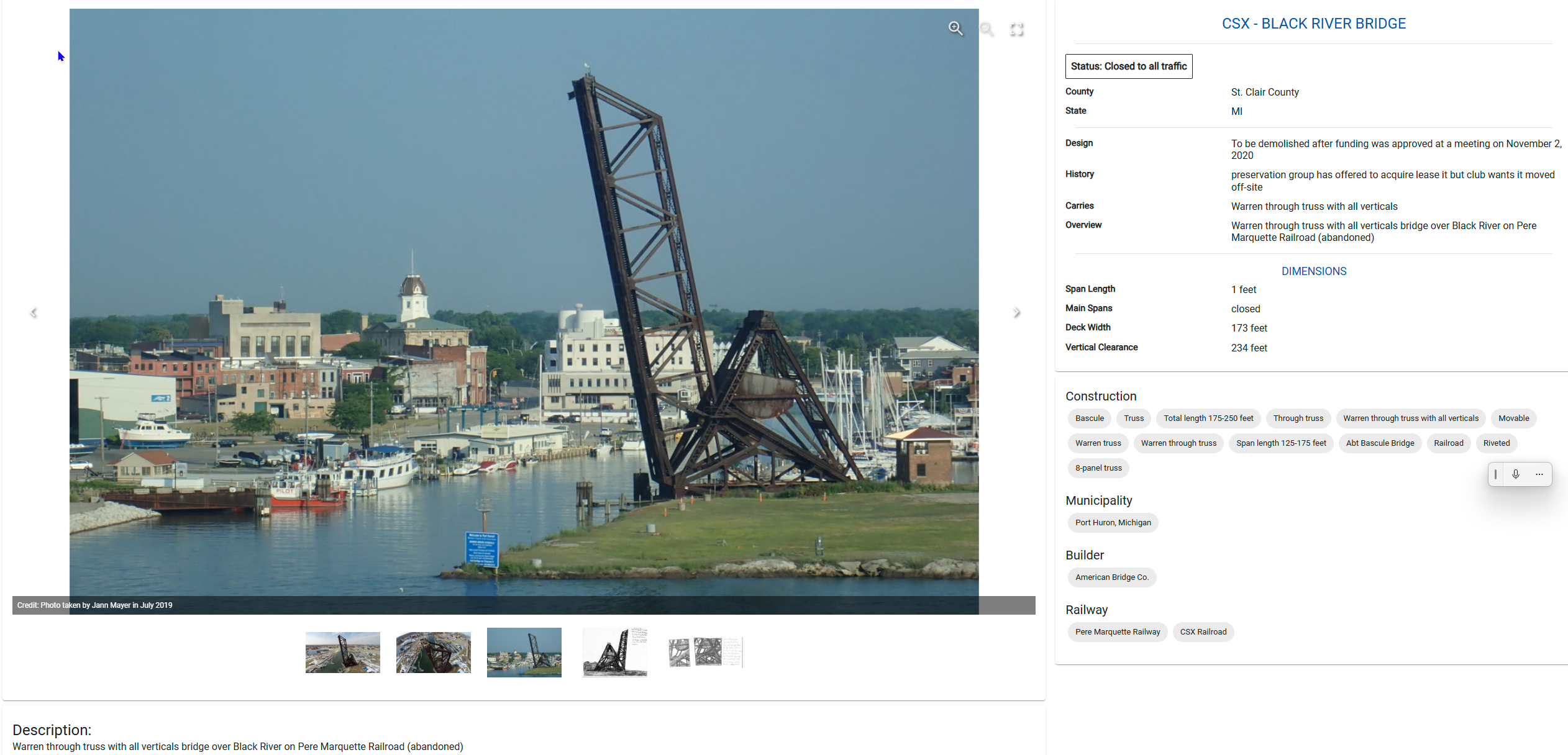This screenshot has width=1568, height=755.
Task: Select the winter aerial photo thumbnail
Action: (342, 652)
